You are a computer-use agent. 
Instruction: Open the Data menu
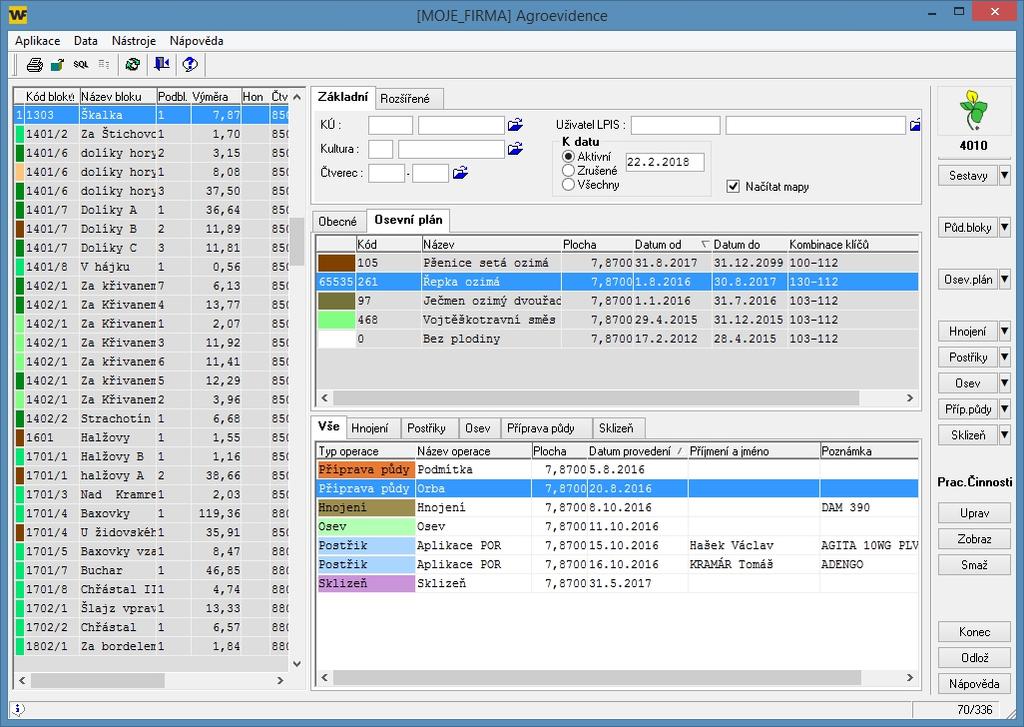[86, 40]
